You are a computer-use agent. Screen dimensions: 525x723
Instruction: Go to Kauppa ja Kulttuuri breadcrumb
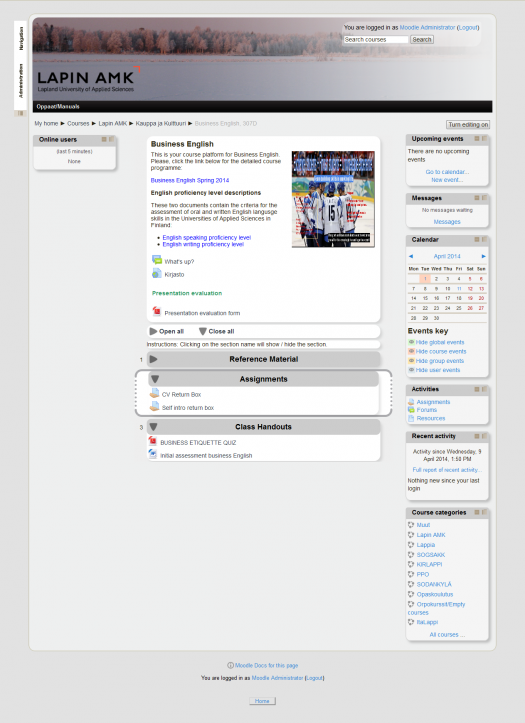161,124
